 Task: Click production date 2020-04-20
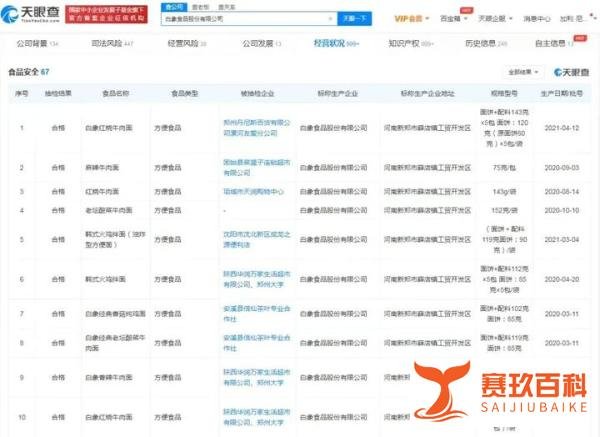point(562,279)
